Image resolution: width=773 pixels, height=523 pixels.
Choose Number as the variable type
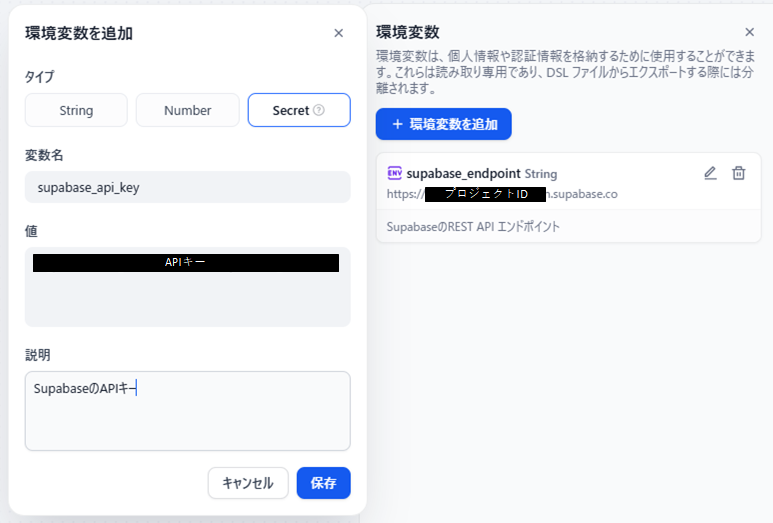tap(187, 110)
